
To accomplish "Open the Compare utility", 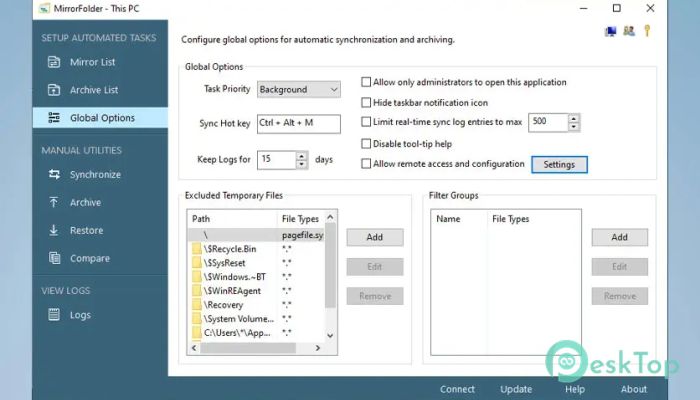I will pyautogui.click(x=89, y=258).
